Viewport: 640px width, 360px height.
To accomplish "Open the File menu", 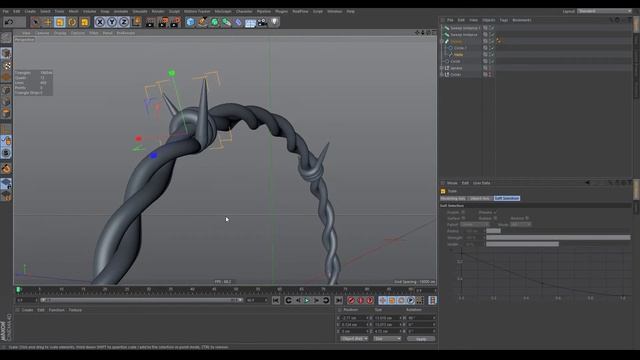I will [5, 11].
